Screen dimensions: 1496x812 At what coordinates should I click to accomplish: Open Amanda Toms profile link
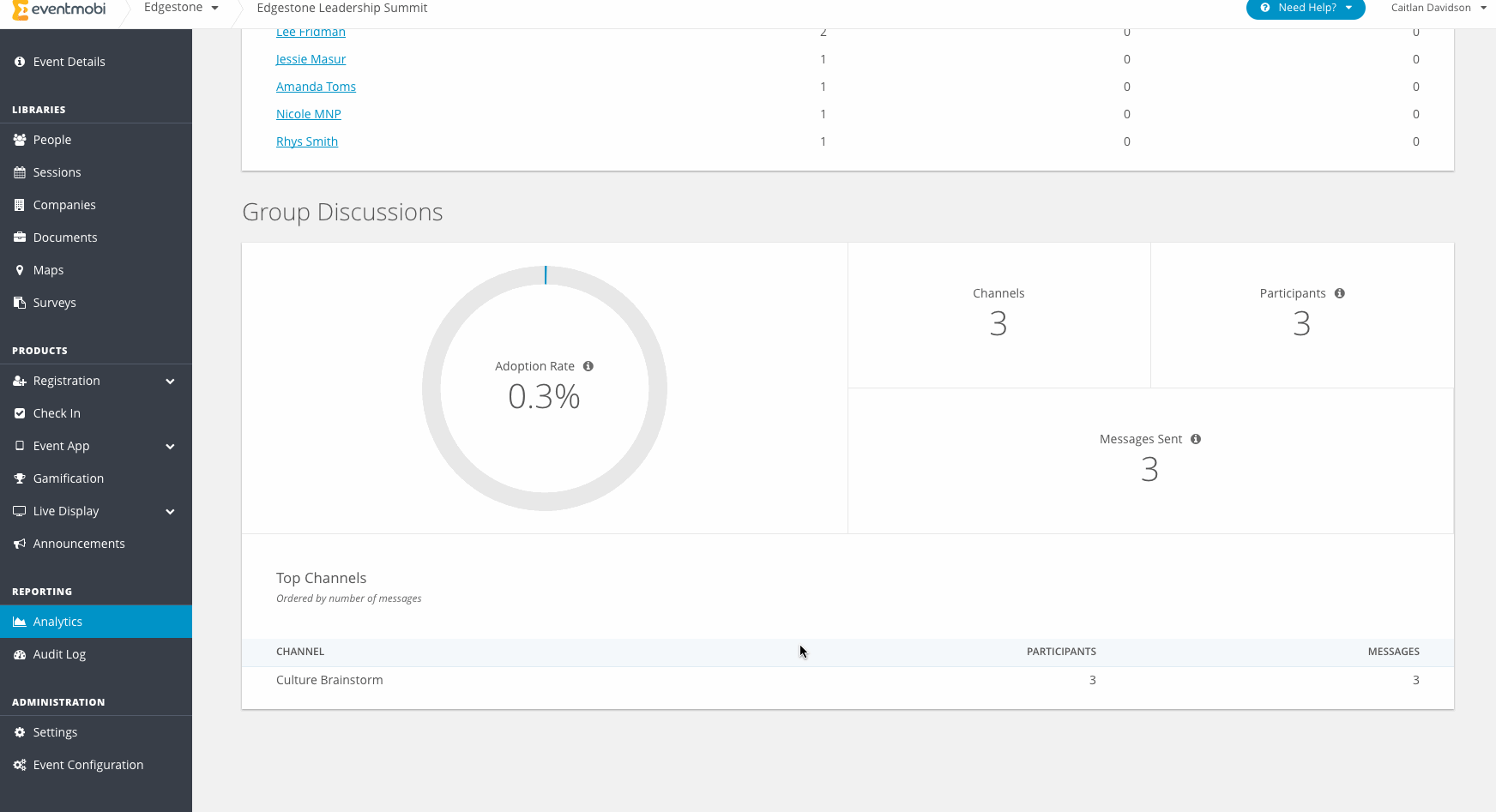tap(316, 87)
